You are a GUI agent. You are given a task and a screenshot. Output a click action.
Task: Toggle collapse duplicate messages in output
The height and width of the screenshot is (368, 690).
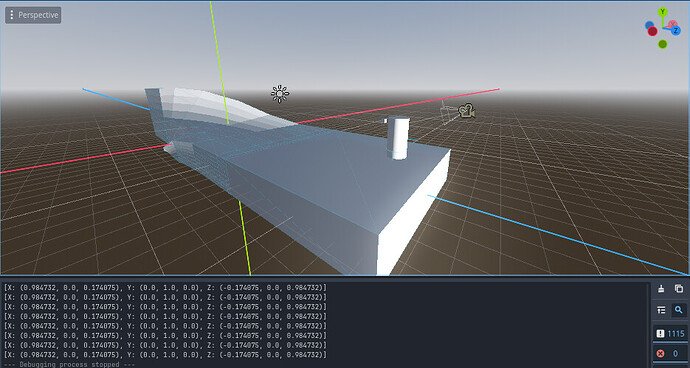click(661, 310)
